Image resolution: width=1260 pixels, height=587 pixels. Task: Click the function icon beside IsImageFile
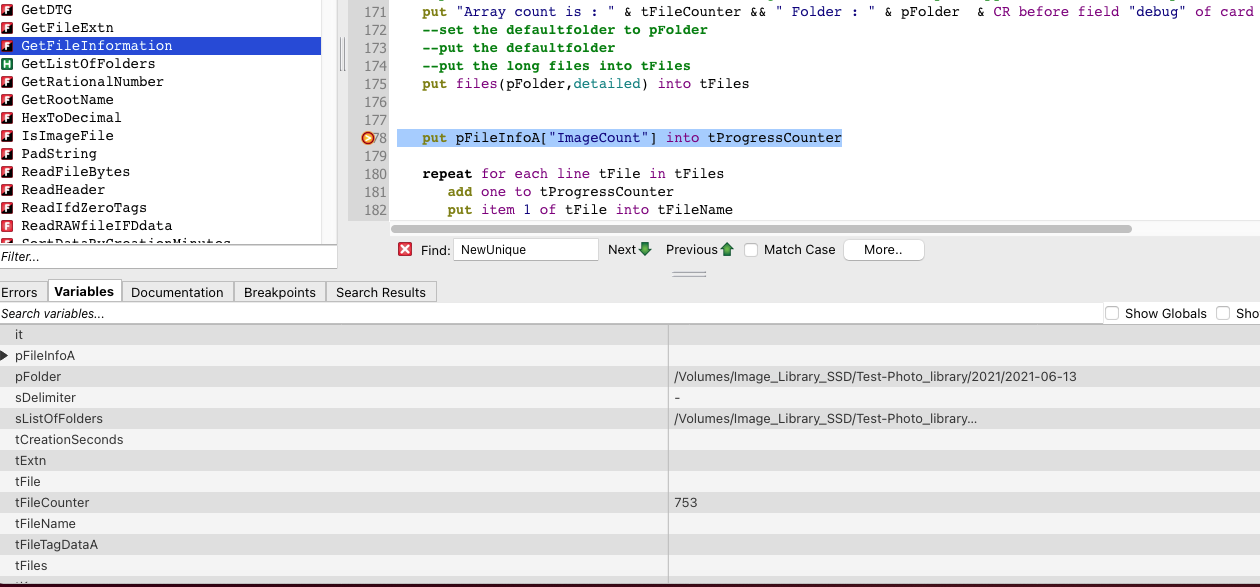point(8,136)
